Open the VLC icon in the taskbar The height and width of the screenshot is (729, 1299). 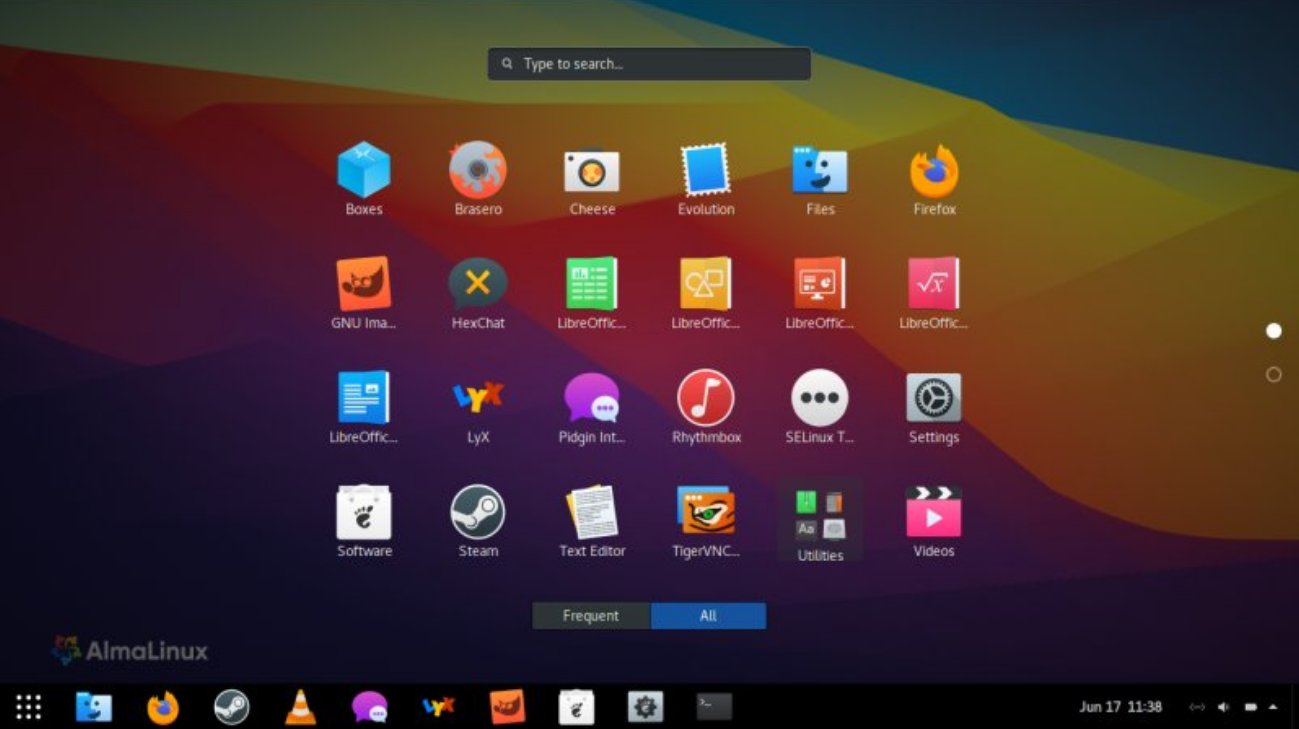click(301, 706)
